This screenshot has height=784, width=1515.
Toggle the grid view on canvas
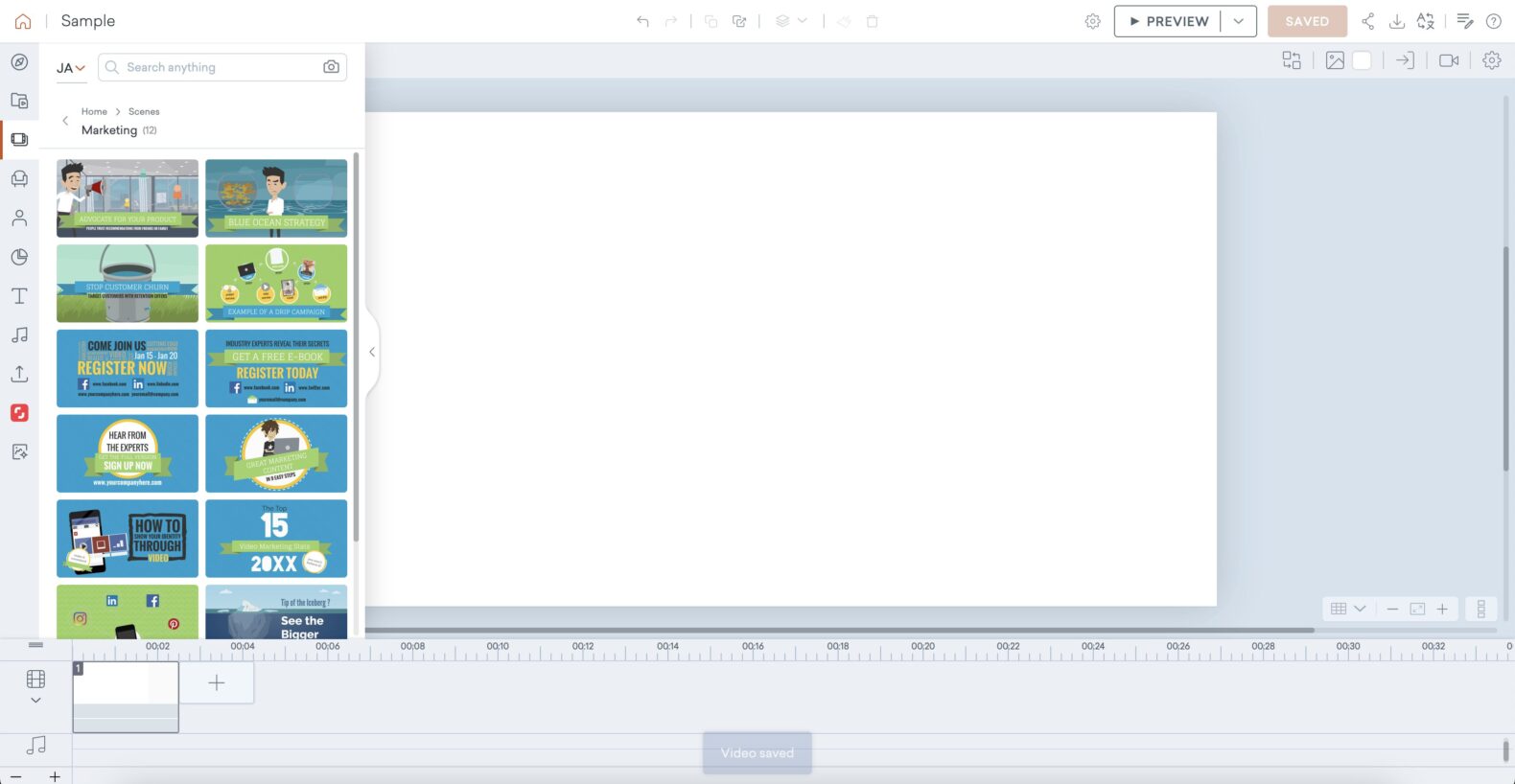(x=1339, y=609)
